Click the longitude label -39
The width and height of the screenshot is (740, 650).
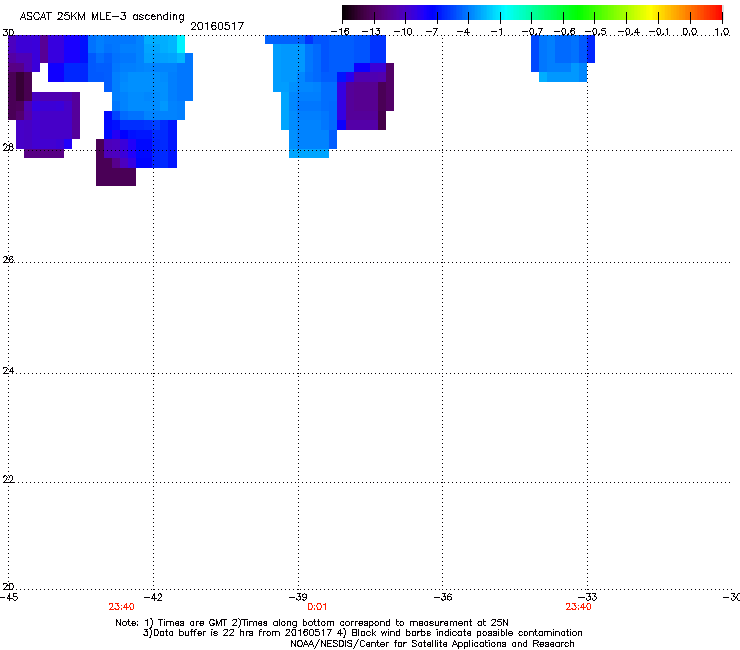[x=298, y=598]
